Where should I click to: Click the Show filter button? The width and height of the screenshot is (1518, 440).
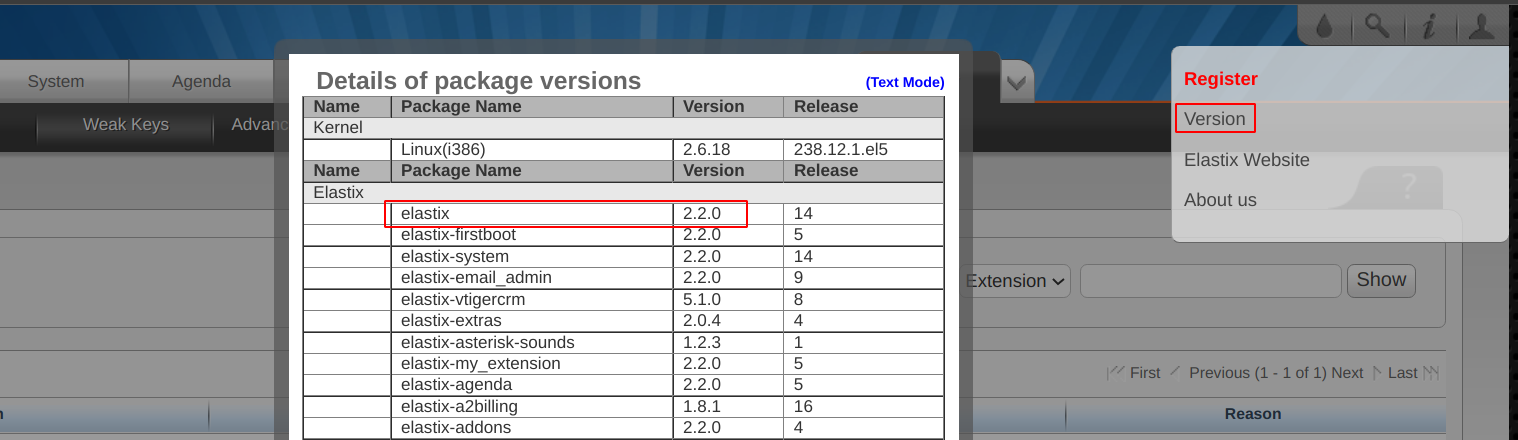[1381, 280]
